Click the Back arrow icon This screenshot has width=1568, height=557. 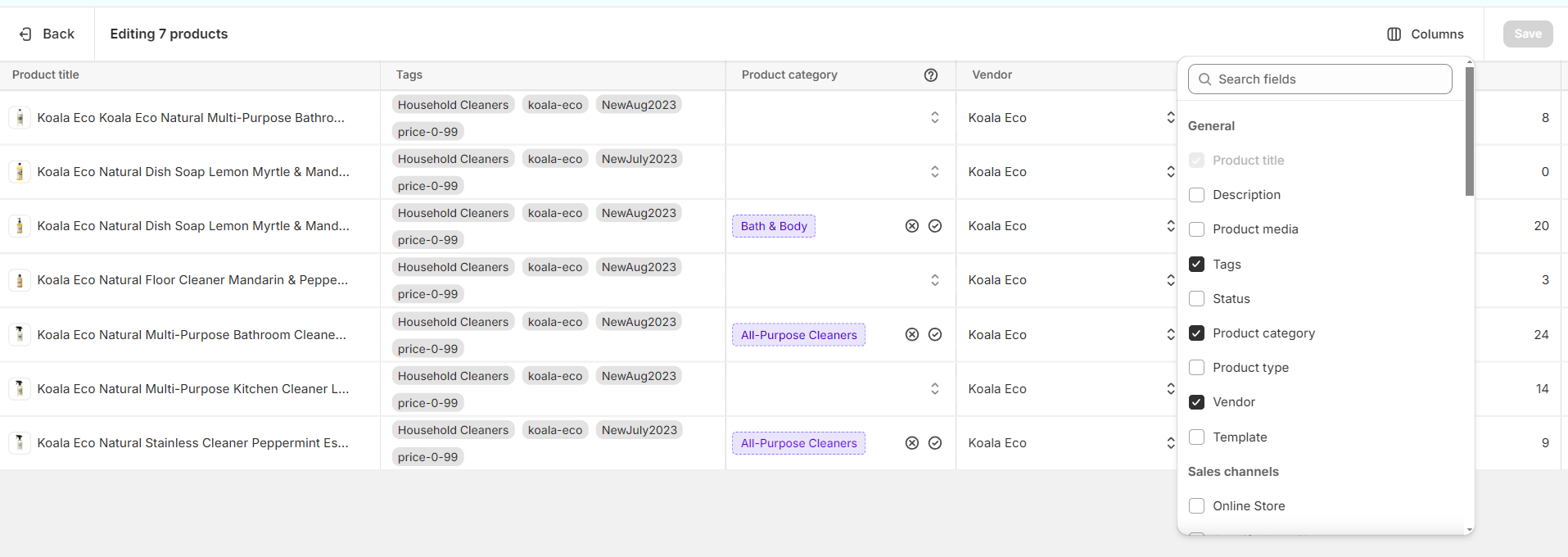(25, 34)
